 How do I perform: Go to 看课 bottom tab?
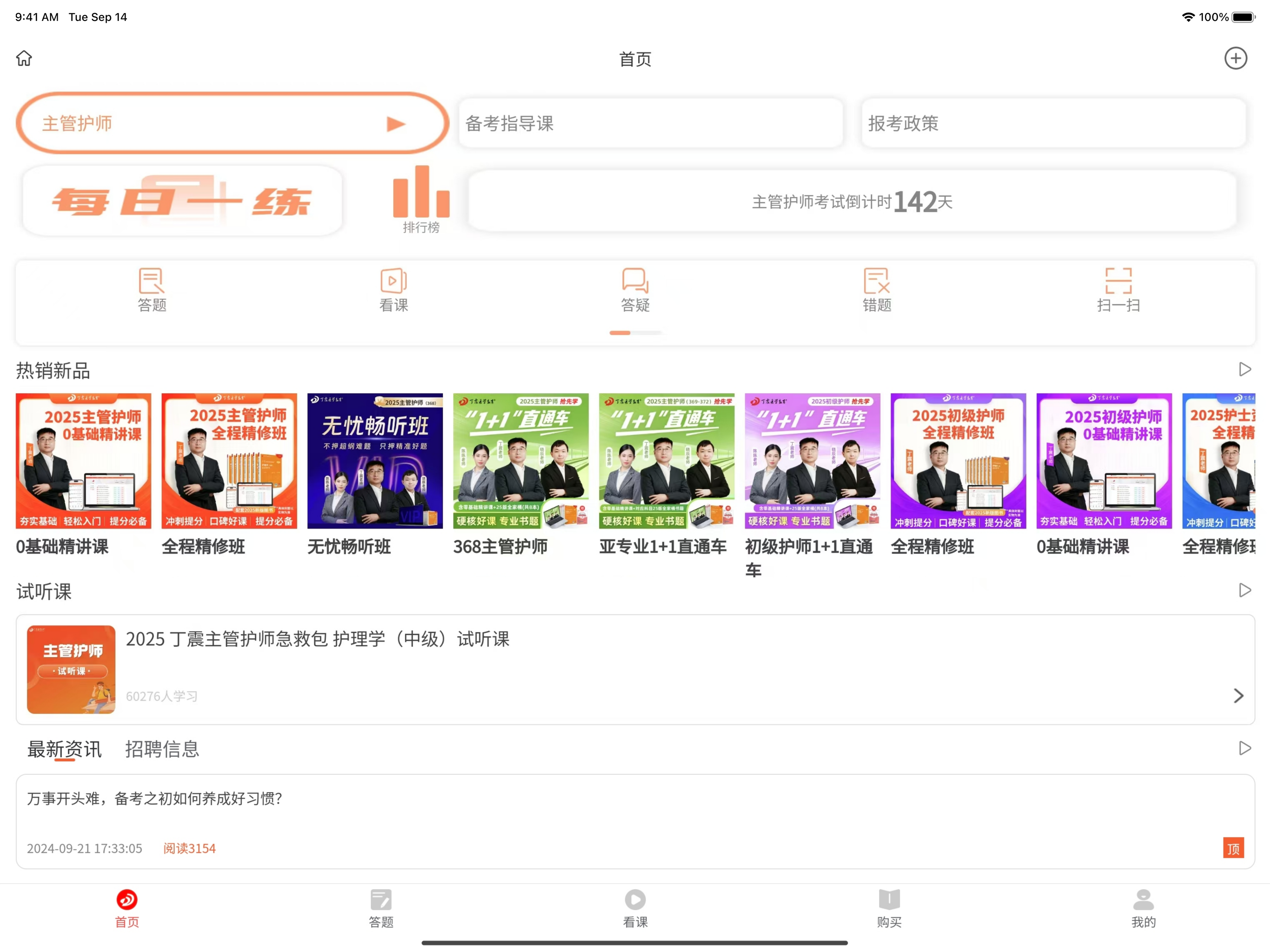tap(635, 908)
